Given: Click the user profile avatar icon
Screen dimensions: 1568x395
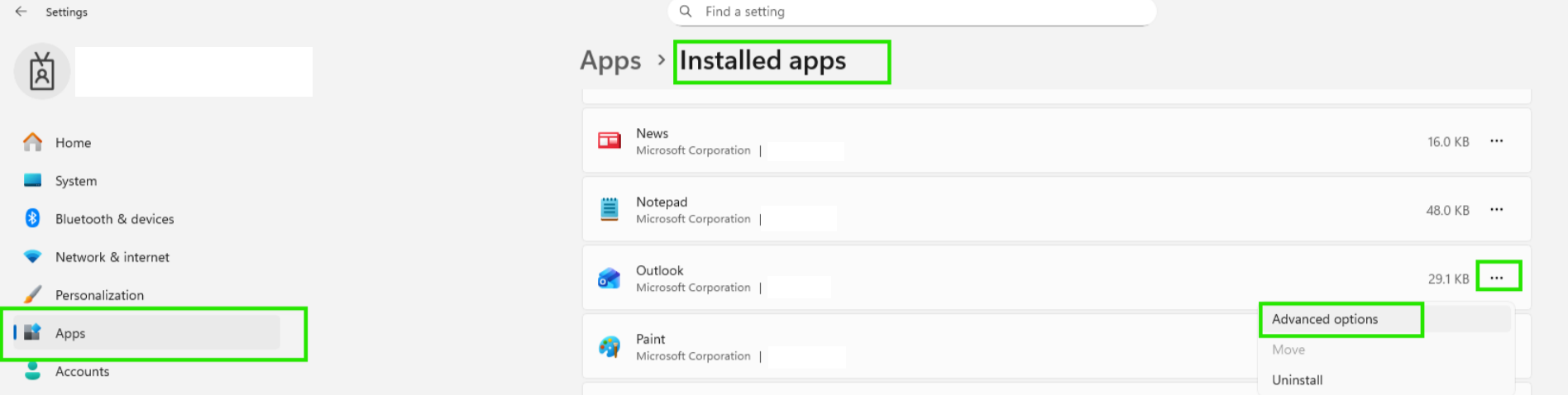Looking at the screenshot, I should click(42, 72).
